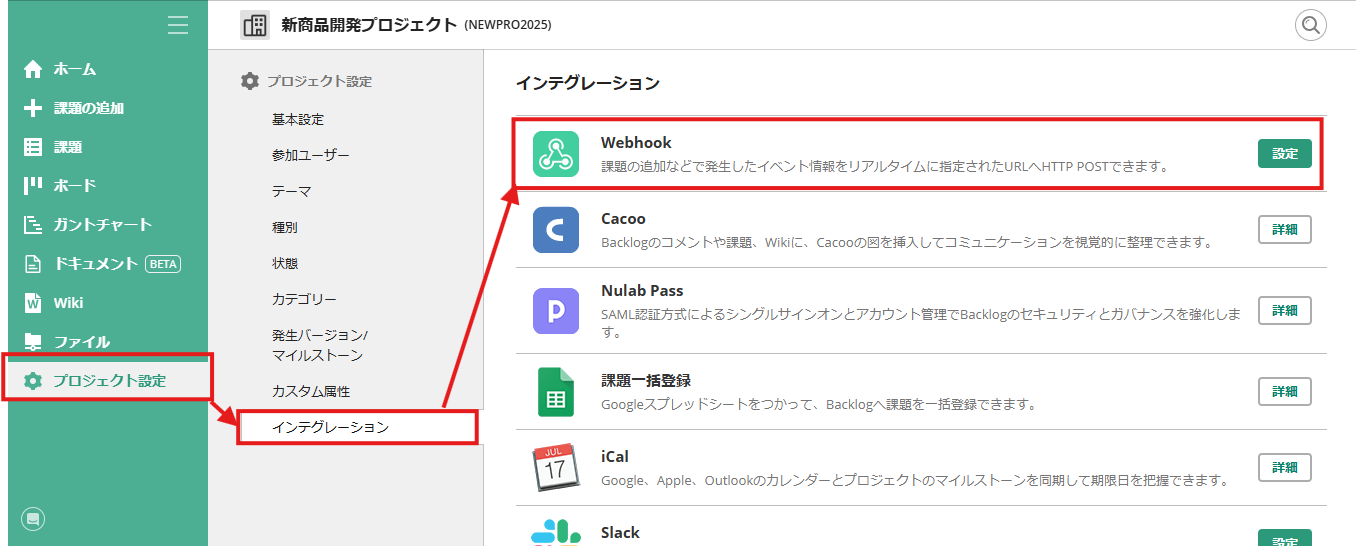Click the インテグレーション page heading
This screenshot has height=546, width=1356.
click(587, 83)
